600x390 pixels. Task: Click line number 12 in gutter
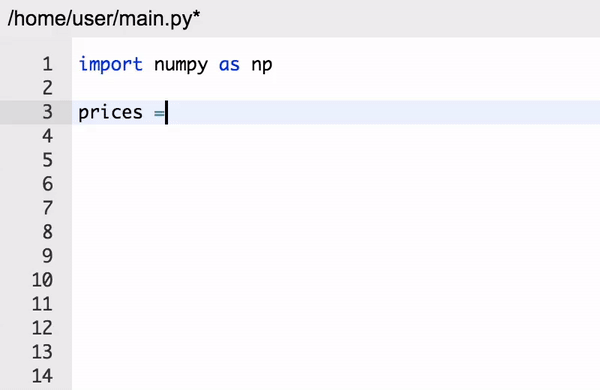click(x=42, y=328)
